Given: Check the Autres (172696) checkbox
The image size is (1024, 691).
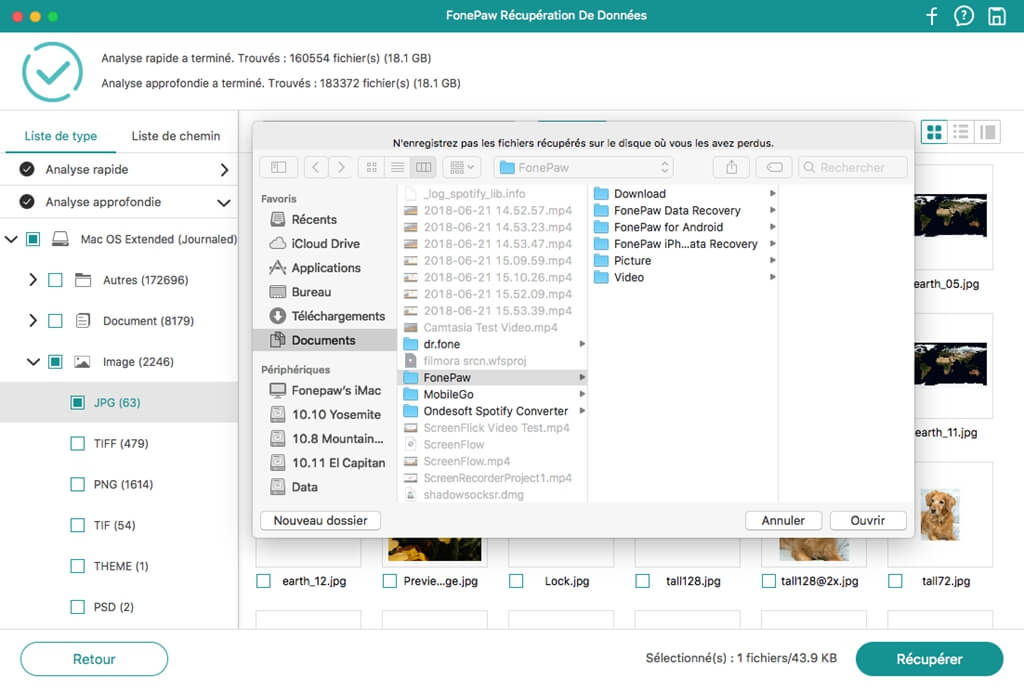Looking at the screenshot, I should 56,280.
